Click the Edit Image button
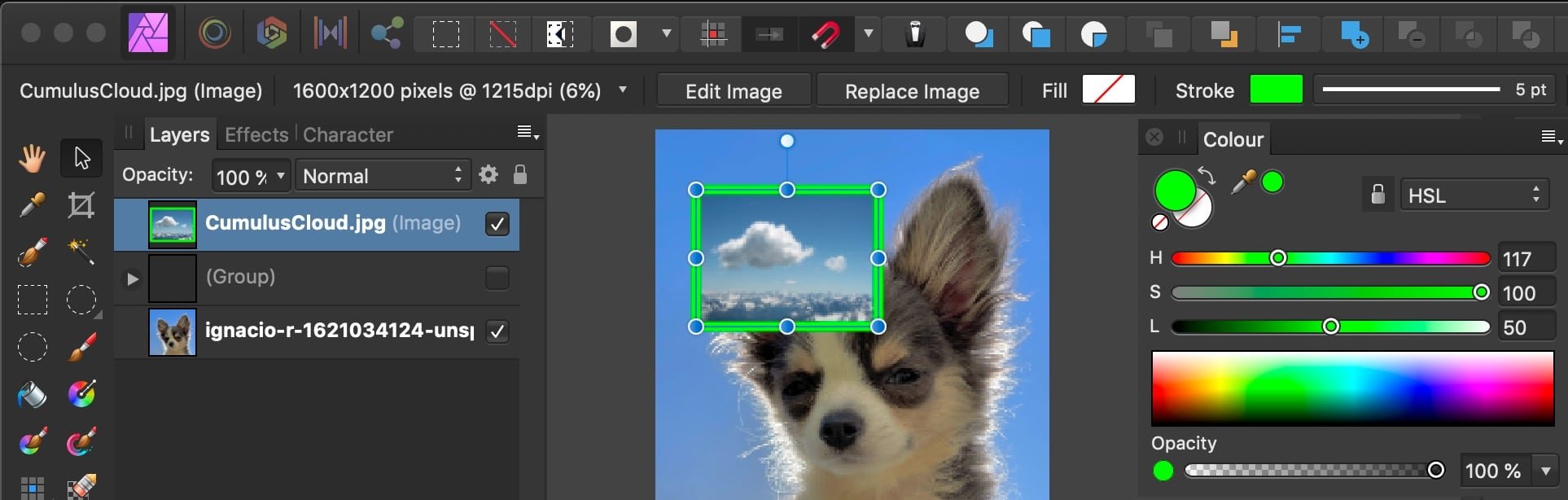1568x500 pixels. [x=734, y=90]
